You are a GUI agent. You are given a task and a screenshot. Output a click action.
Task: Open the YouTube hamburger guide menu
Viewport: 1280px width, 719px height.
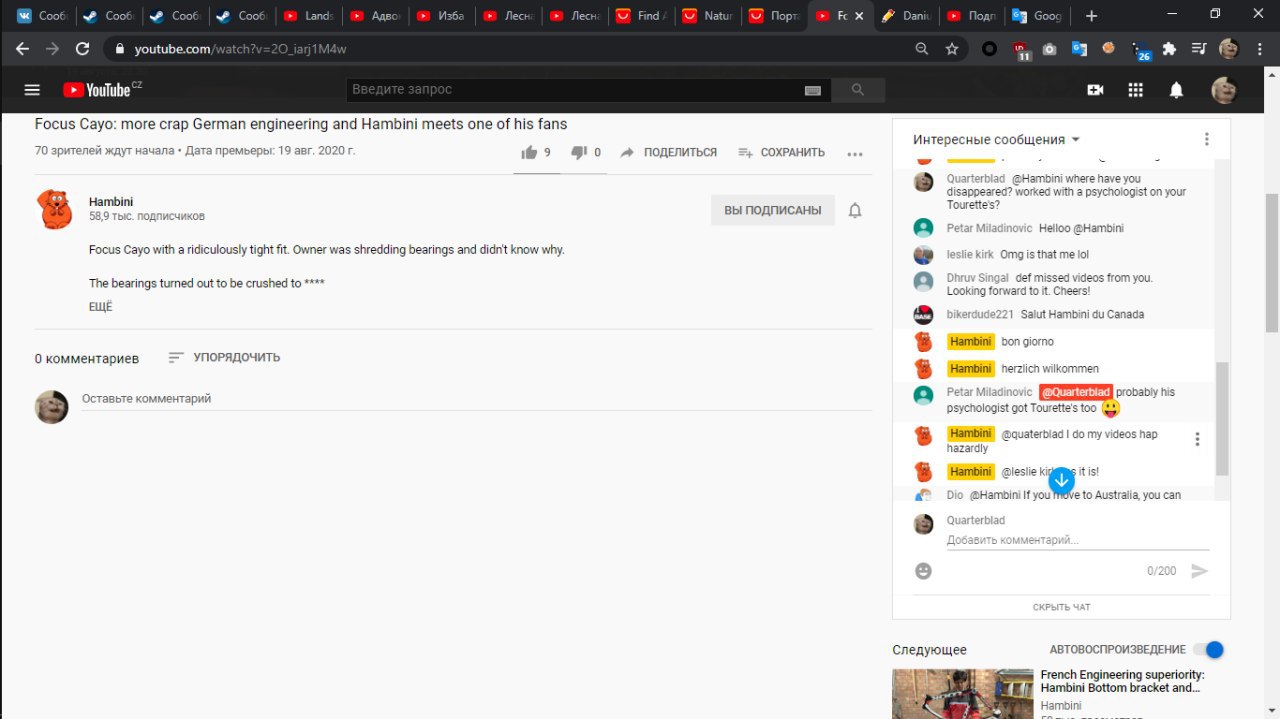click(32, 90)
